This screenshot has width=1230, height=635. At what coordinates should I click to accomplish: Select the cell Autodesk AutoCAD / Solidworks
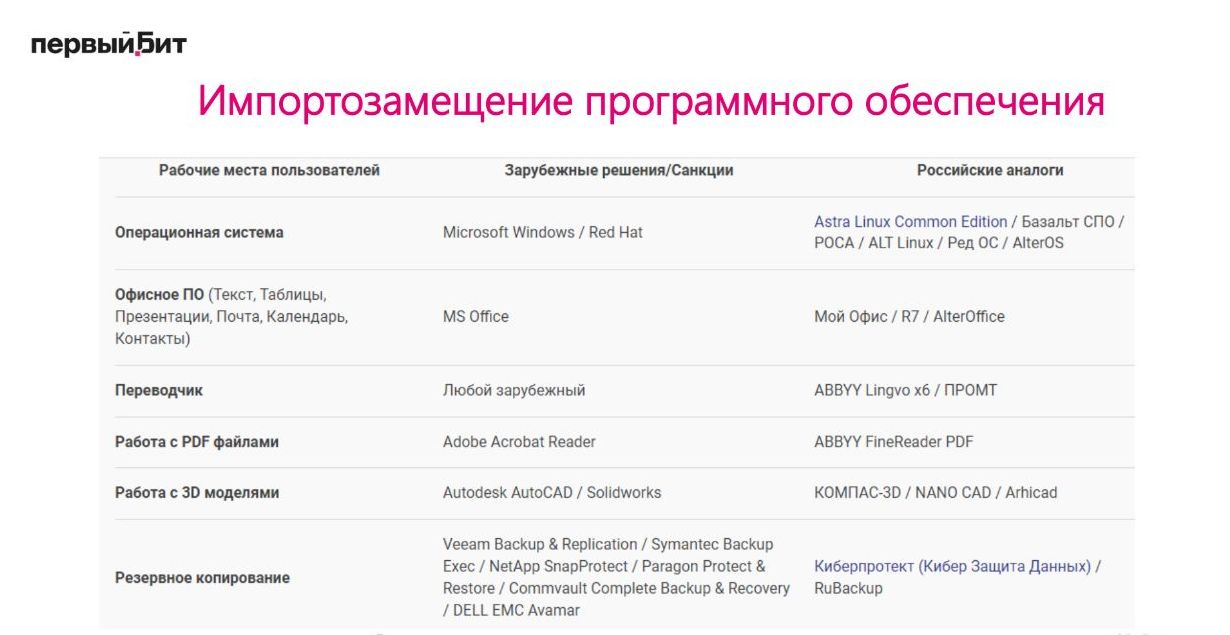[552, 492]
